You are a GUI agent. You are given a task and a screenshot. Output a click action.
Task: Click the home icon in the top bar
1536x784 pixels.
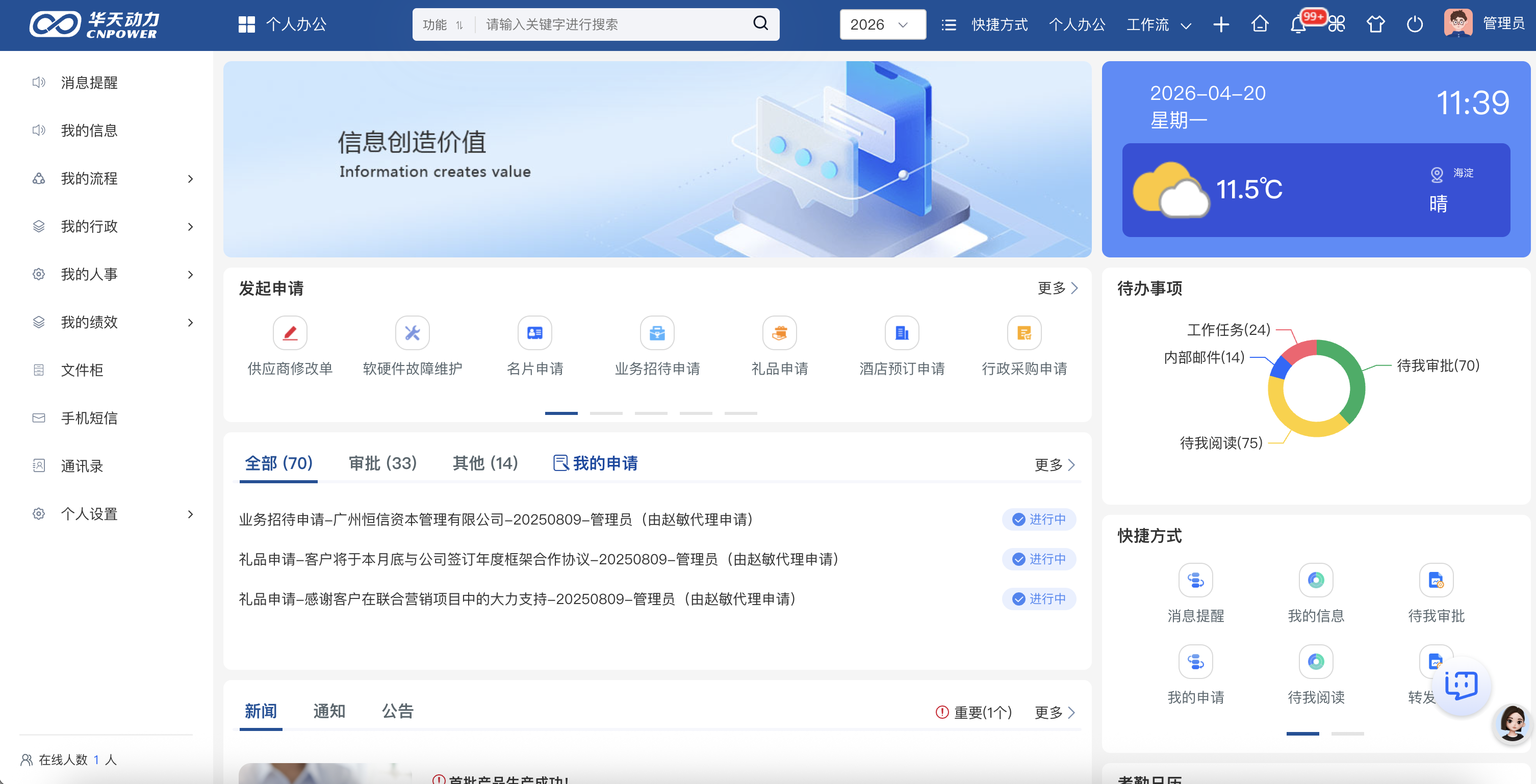pyautogui.click(x=1259, y=24)
